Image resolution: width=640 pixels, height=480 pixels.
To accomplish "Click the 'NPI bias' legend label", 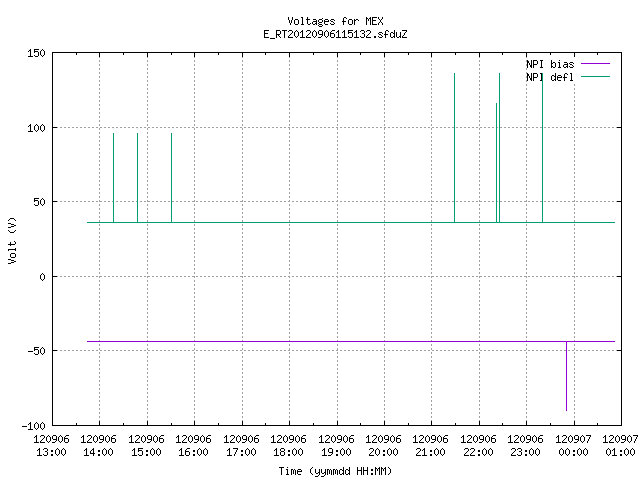I will tap(550, 64).
